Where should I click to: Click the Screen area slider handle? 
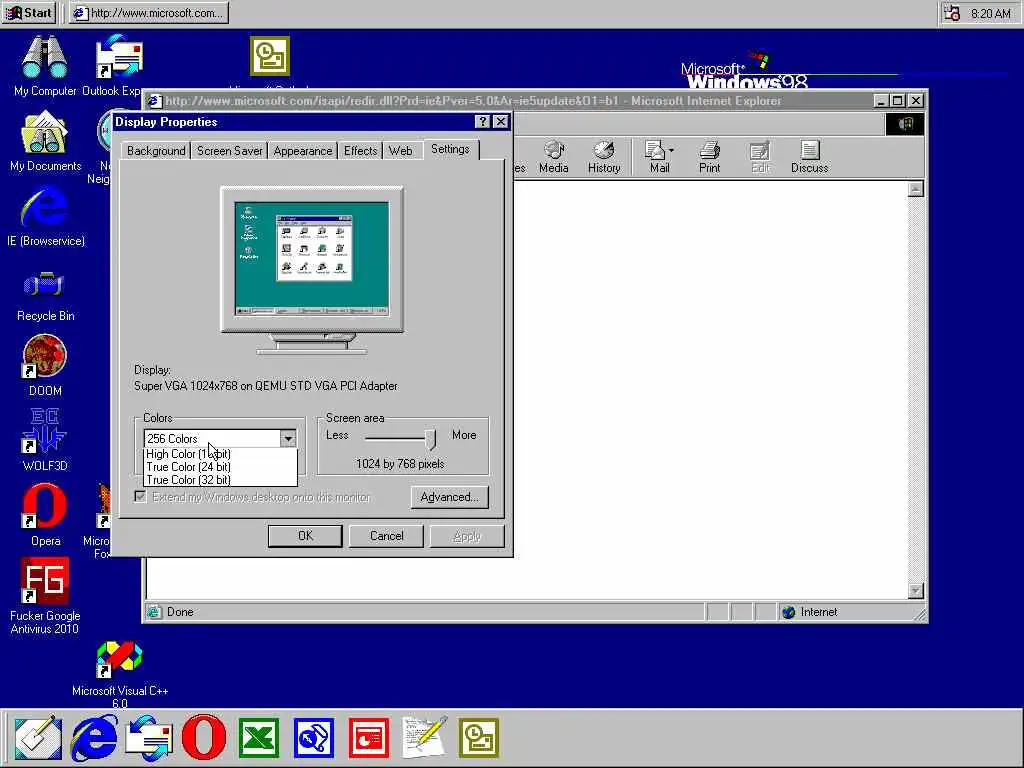(430, 439)
